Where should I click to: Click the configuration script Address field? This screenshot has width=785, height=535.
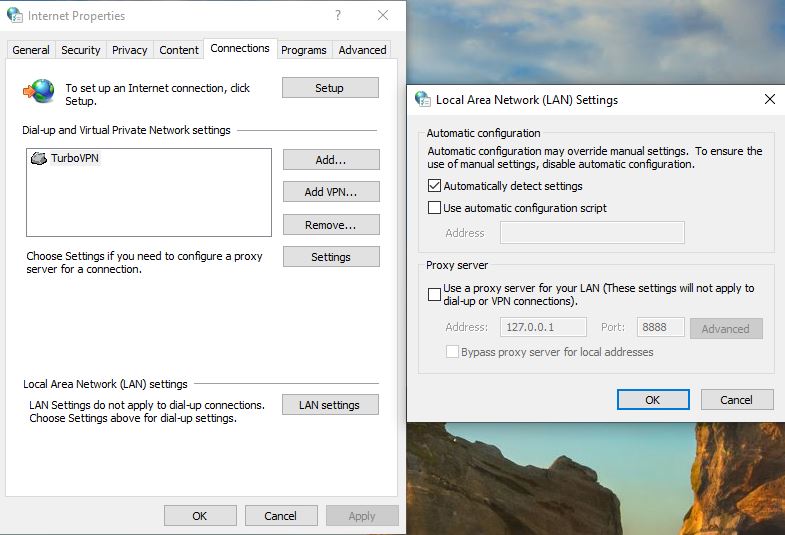tap(592, 233)
